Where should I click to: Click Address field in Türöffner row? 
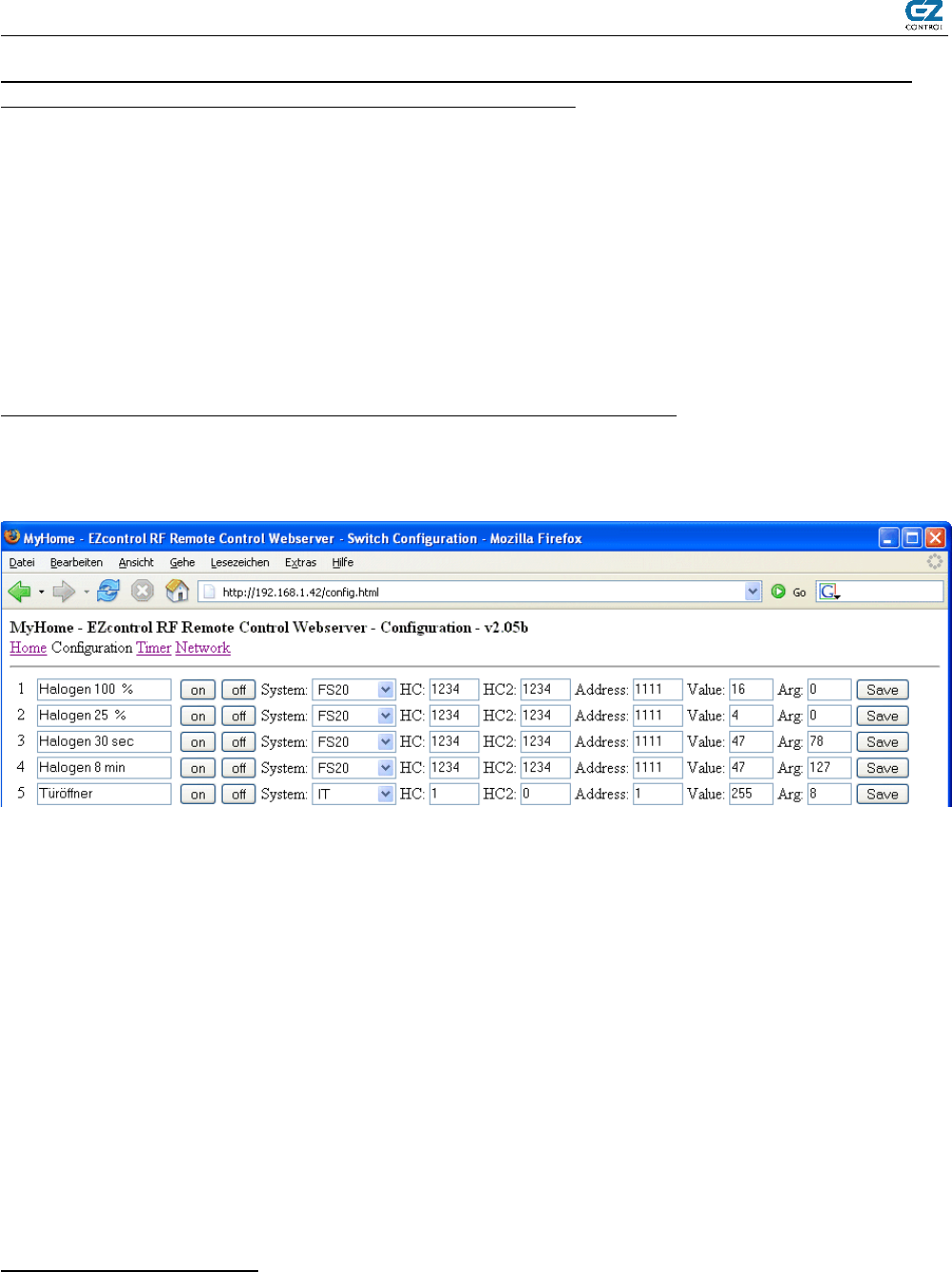click(658, 794)
